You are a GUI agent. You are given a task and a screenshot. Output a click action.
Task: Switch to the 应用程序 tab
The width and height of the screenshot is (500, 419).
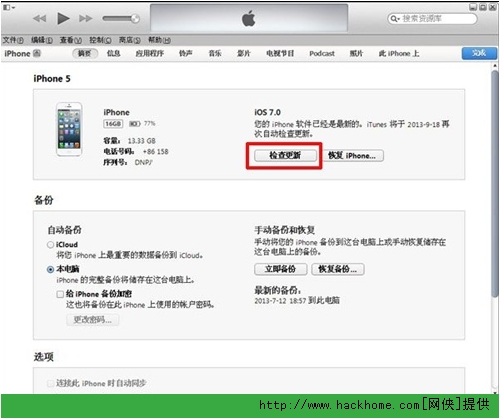tap(150, 53)
